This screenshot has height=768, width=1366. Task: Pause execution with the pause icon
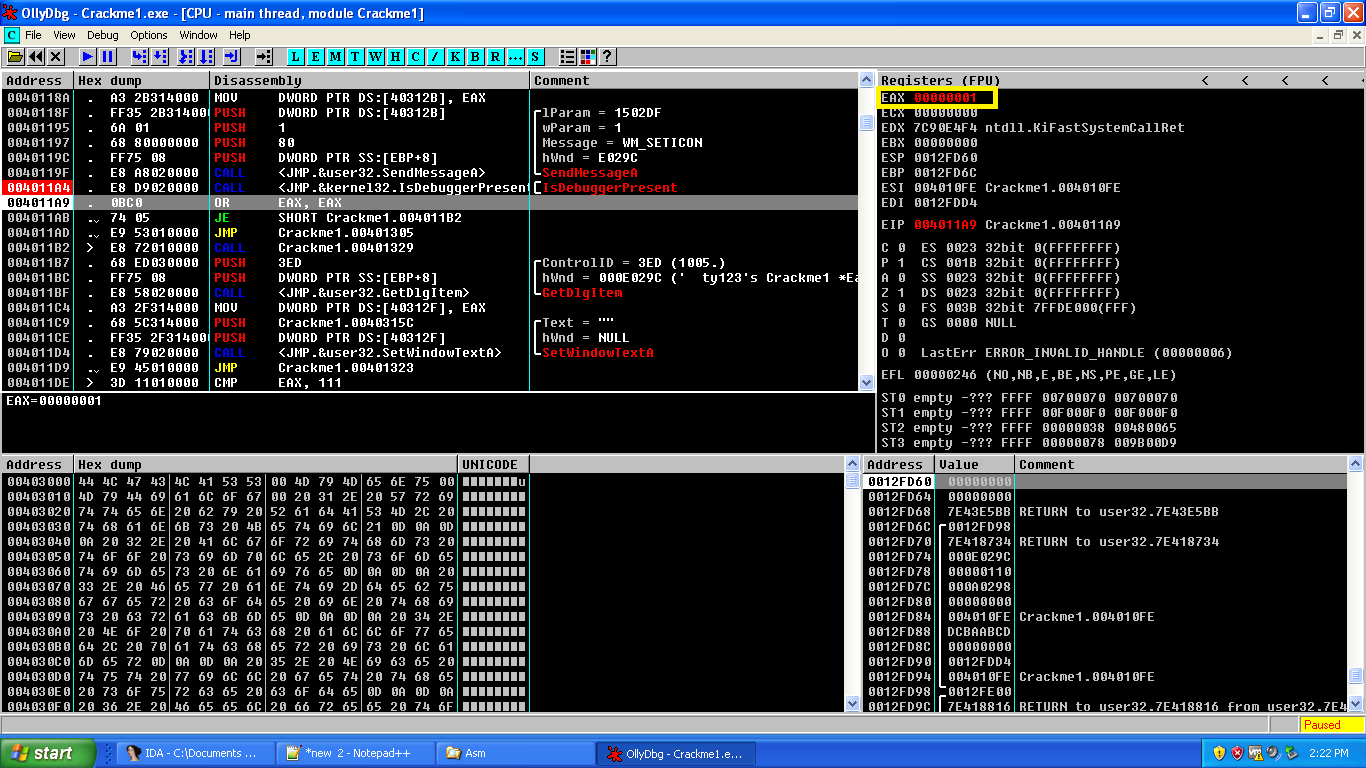click(x=108, y=57)
